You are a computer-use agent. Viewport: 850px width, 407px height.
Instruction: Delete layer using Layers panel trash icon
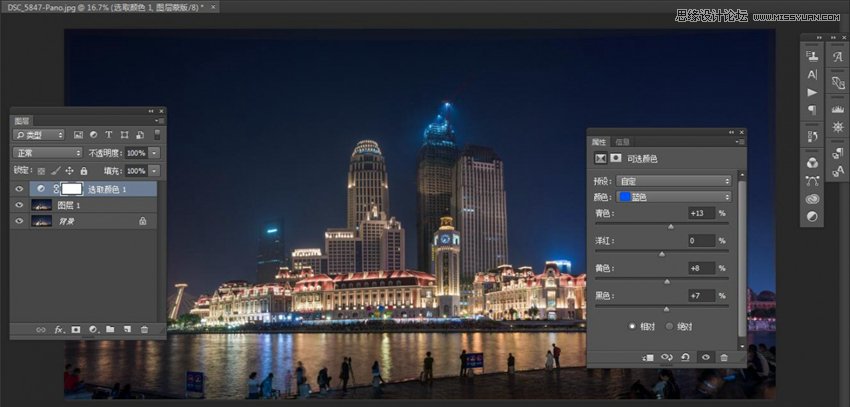[x=144, y=329]
